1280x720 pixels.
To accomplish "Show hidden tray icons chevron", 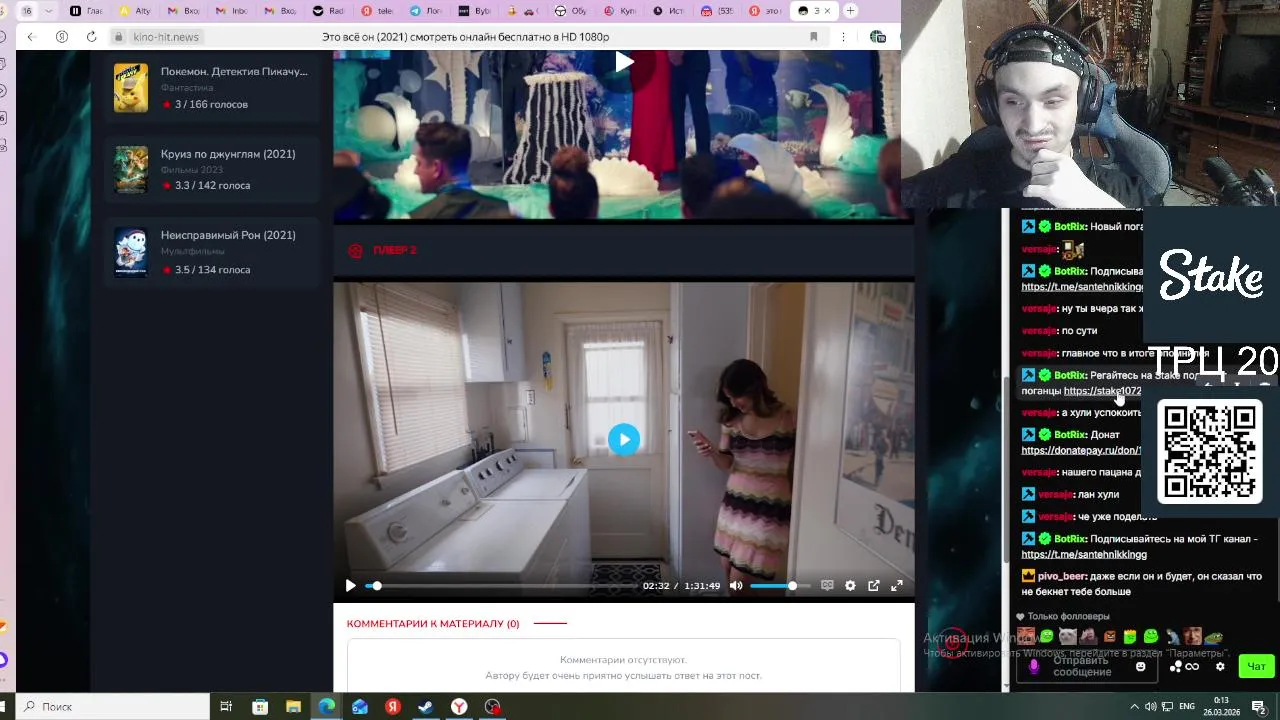I will (1134, 707).
